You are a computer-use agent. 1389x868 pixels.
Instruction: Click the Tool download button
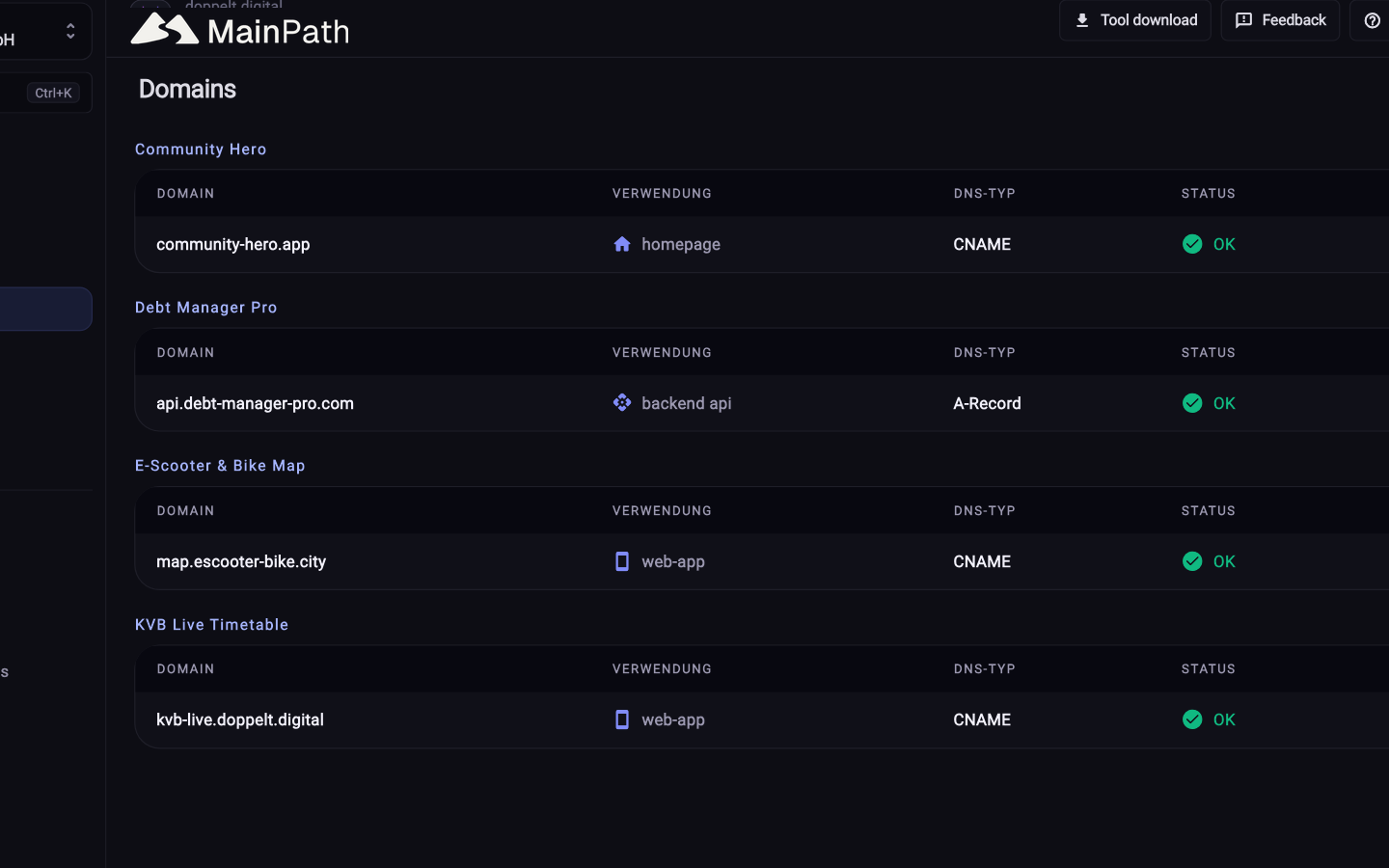(1135, 20)
